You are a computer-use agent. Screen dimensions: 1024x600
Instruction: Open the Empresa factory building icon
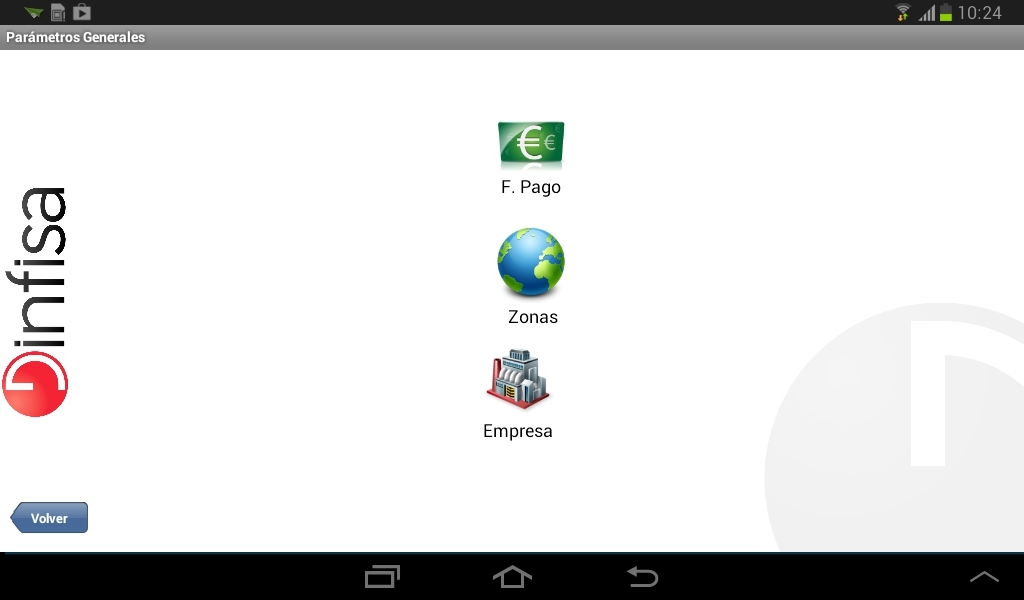[518, 379]
